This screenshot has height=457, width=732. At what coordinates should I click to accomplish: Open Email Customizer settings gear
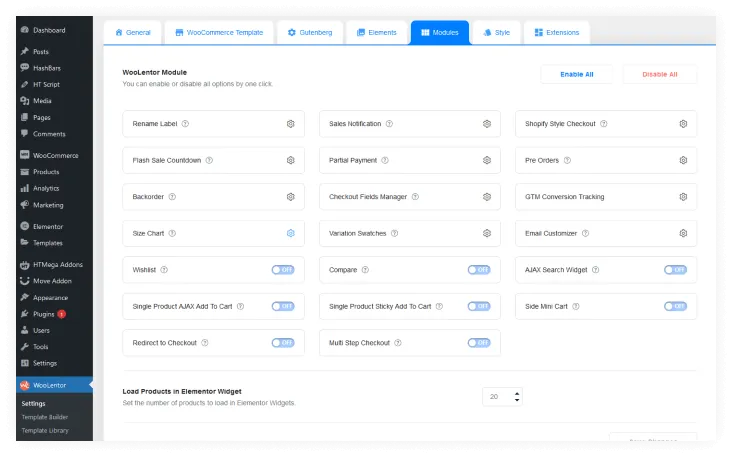pyautogui.click(x=683, y=233)
